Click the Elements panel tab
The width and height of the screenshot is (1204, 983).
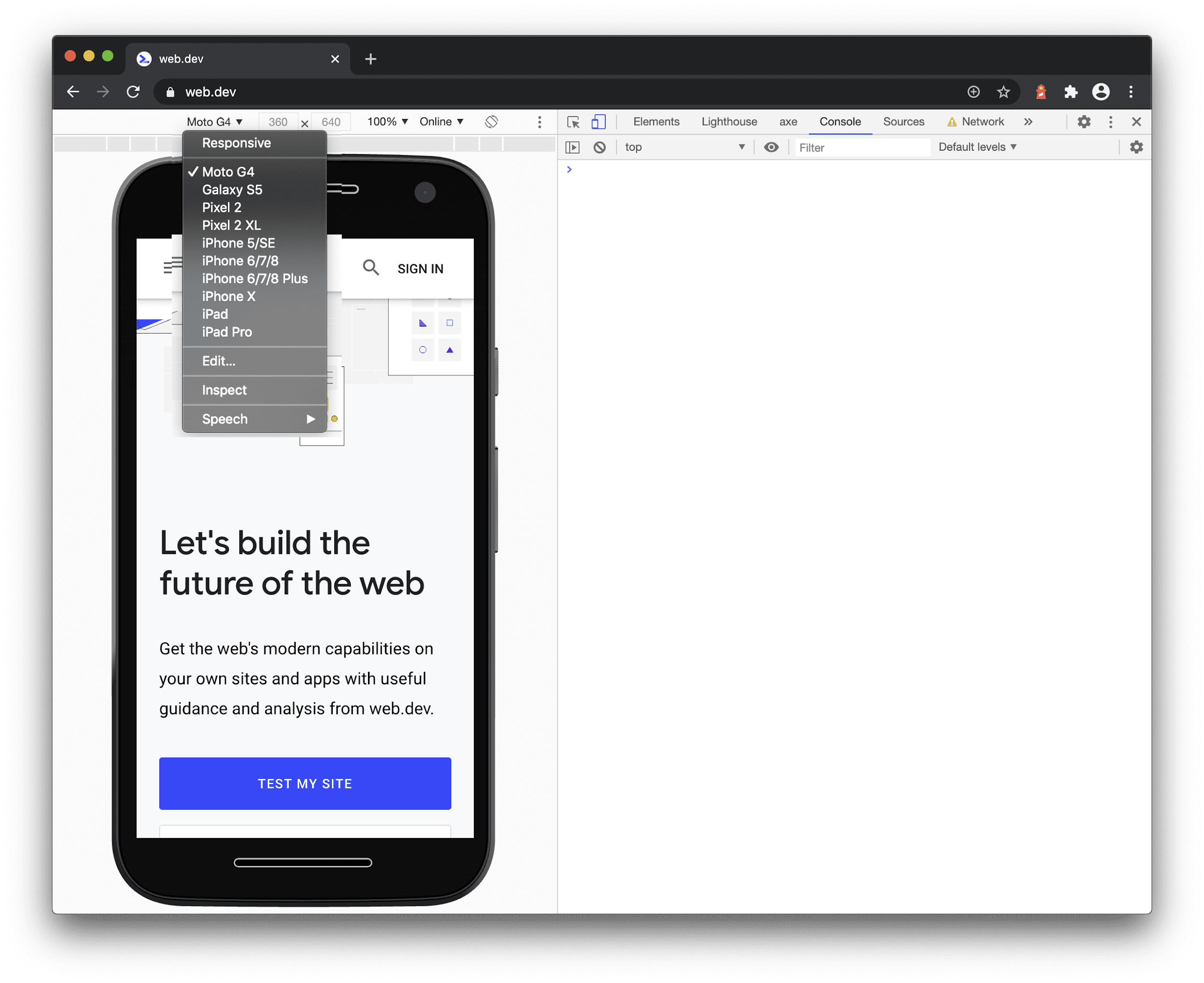(x=656, y=122)
